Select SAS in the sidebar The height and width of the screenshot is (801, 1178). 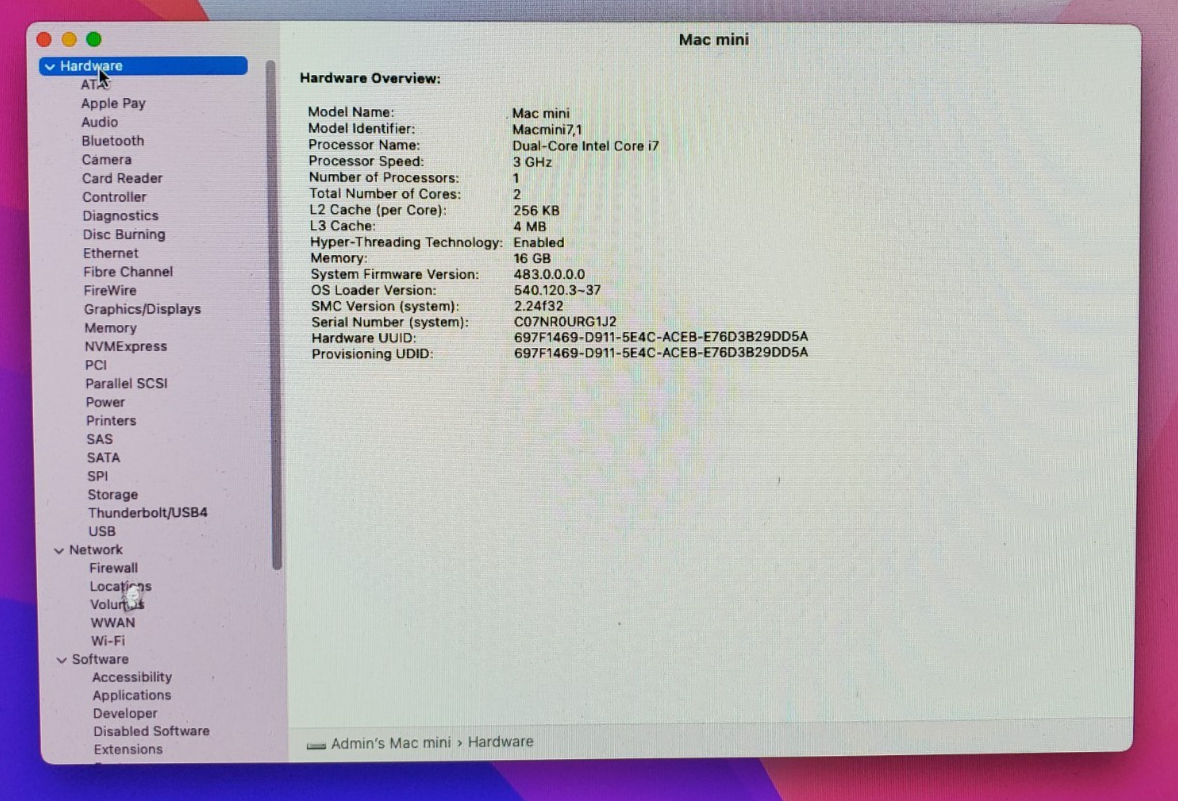99,440
